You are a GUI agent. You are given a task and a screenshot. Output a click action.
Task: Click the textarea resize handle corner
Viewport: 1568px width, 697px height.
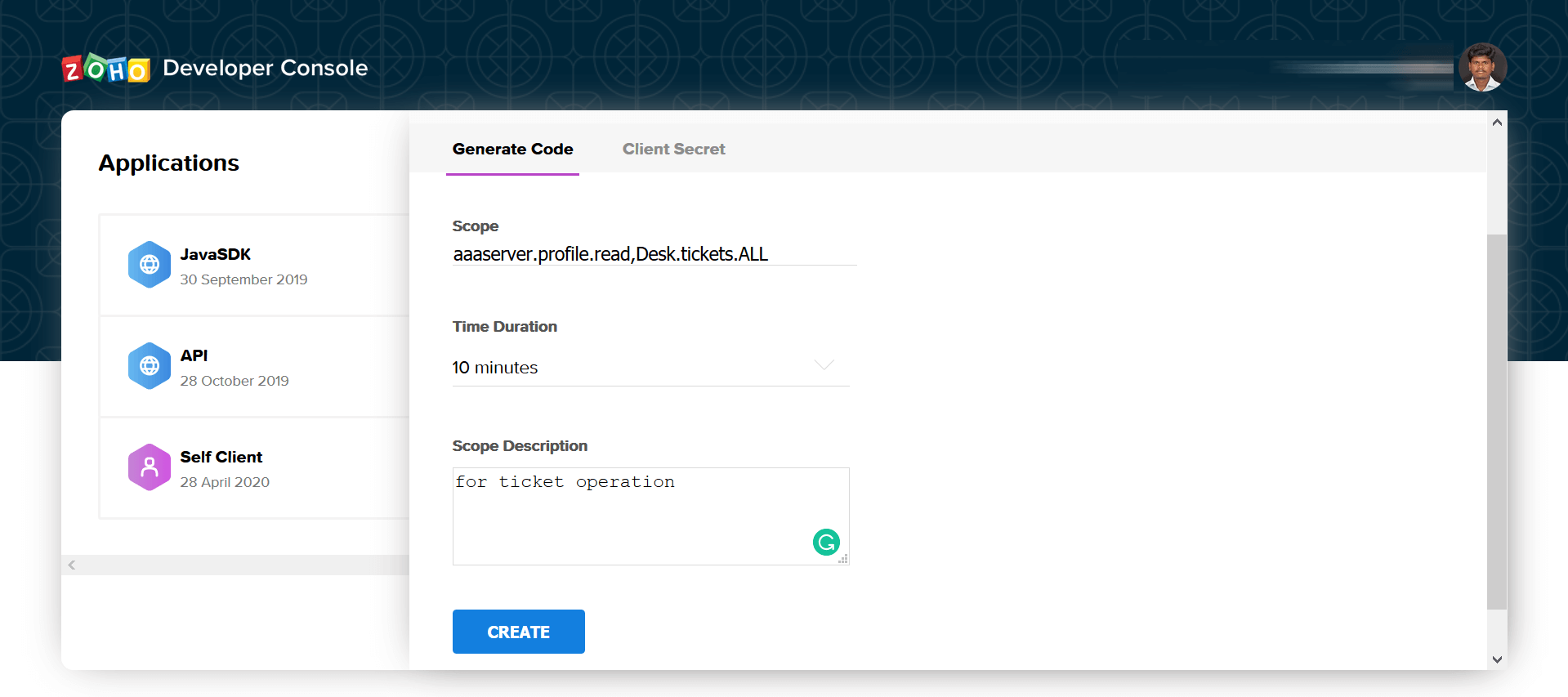tap(843, 559)
